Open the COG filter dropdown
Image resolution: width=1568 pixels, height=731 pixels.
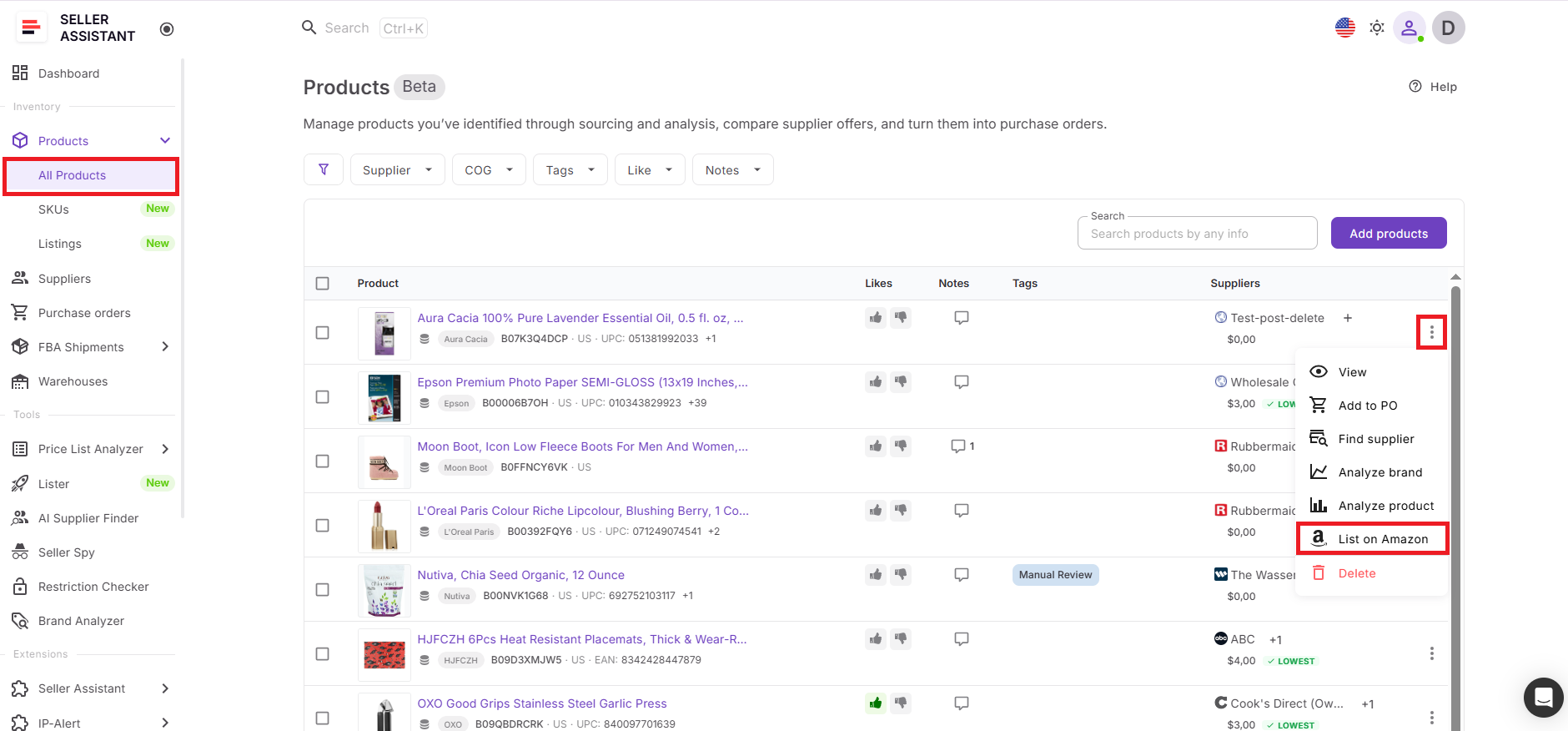point(489,169)
